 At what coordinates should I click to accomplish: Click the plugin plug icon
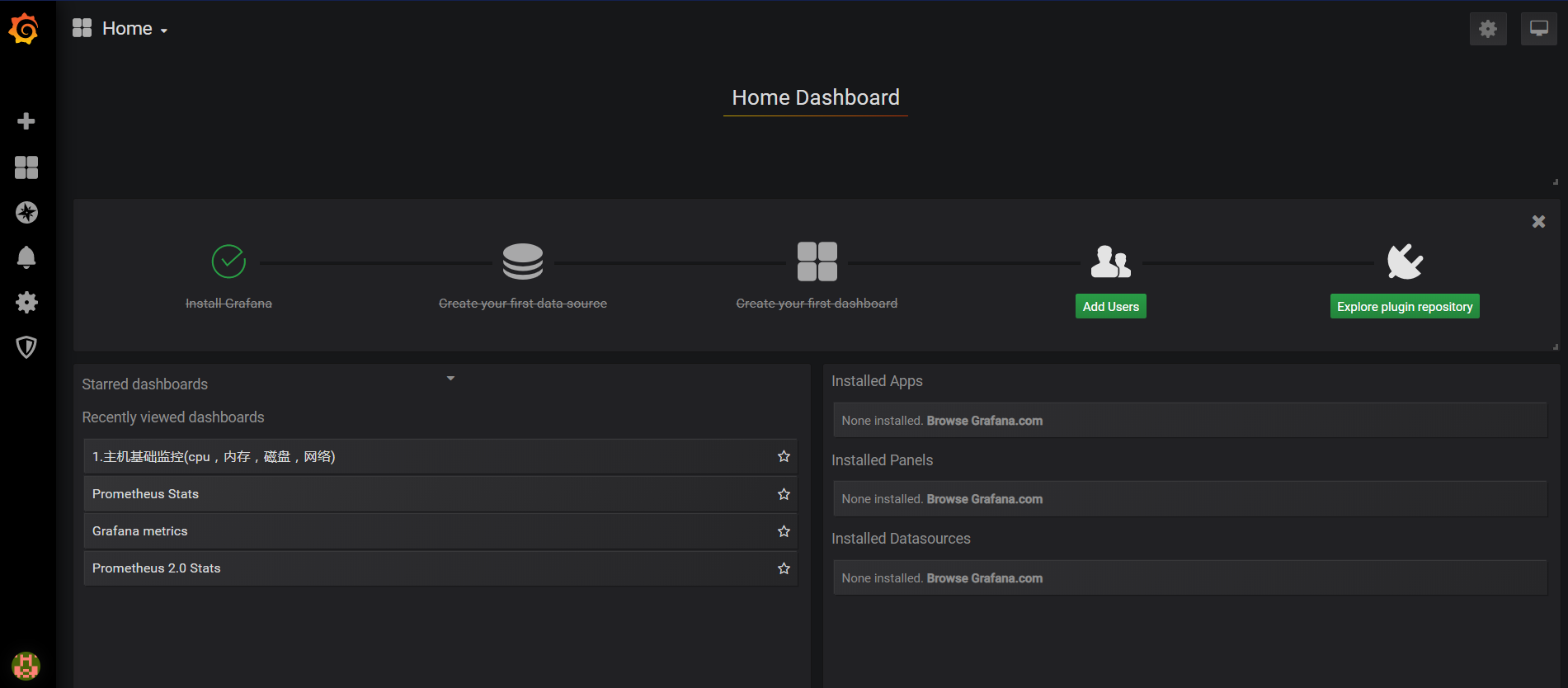pyautogui.click(x=1405, y=262)
